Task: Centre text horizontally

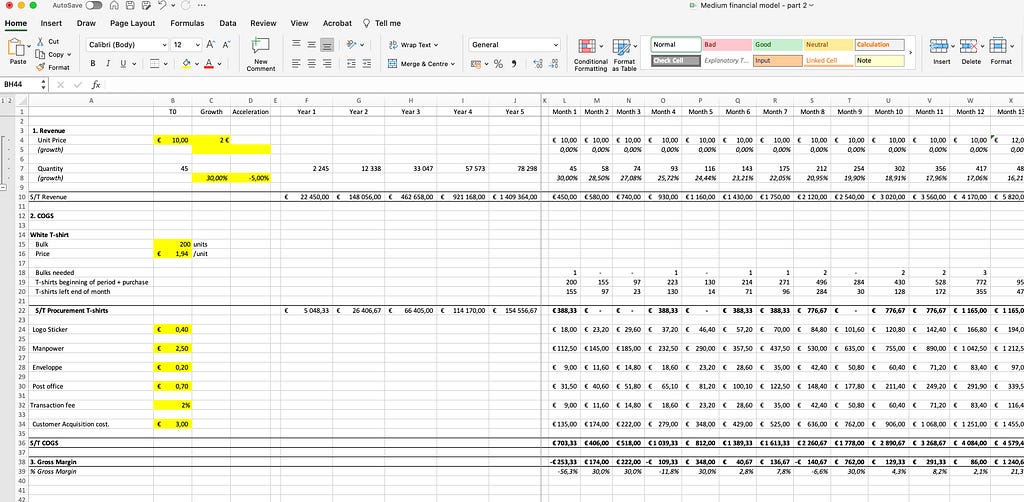Action: coord(312,64)
